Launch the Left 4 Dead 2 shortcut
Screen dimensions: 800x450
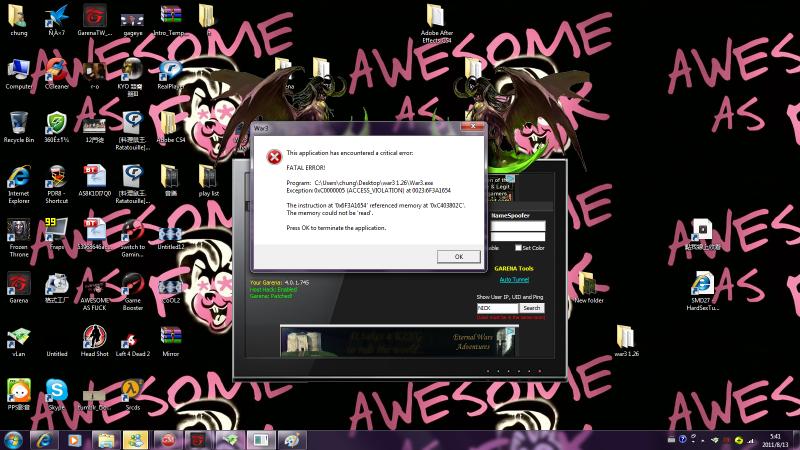click(133, 345)
